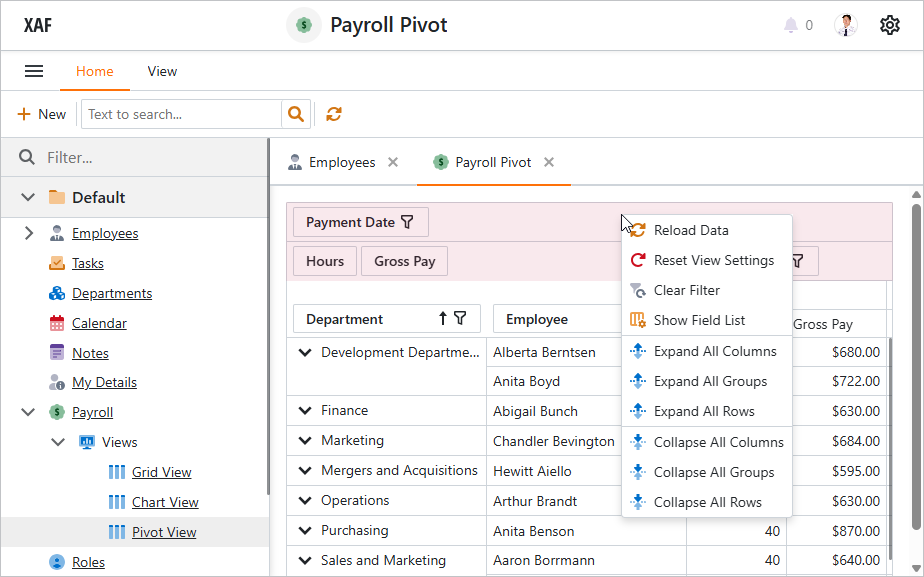
Task: Collapse the Operations row group
Action: [305, 500]
